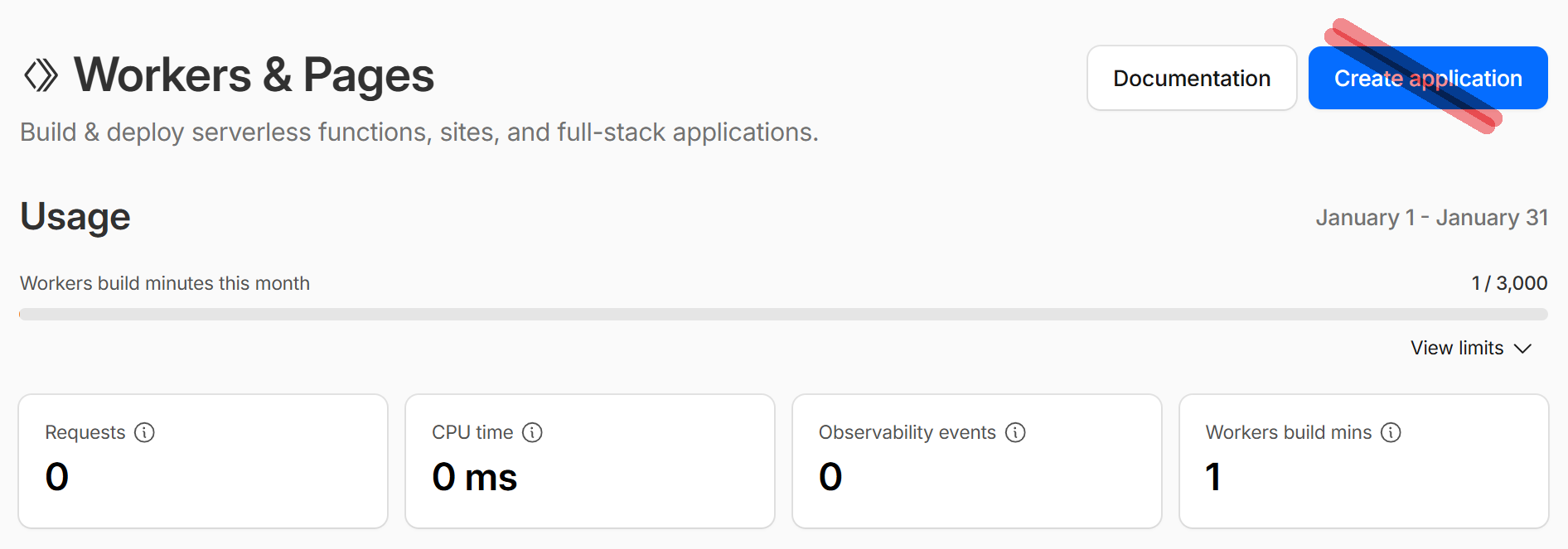Screen dimensions: 1568x549
Task: Click the Usage section heading
Action: coord(75,217)
